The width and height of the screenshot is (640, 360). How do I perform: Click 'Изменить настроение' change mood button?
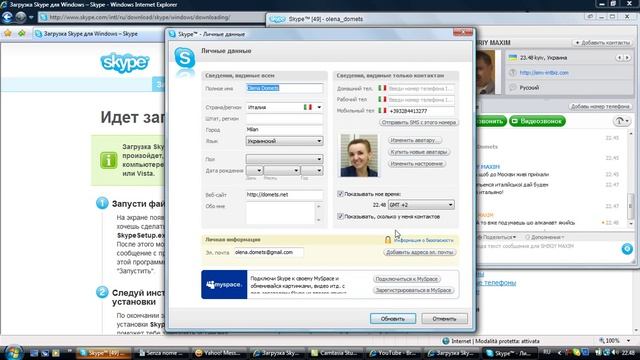click(417, 164)
